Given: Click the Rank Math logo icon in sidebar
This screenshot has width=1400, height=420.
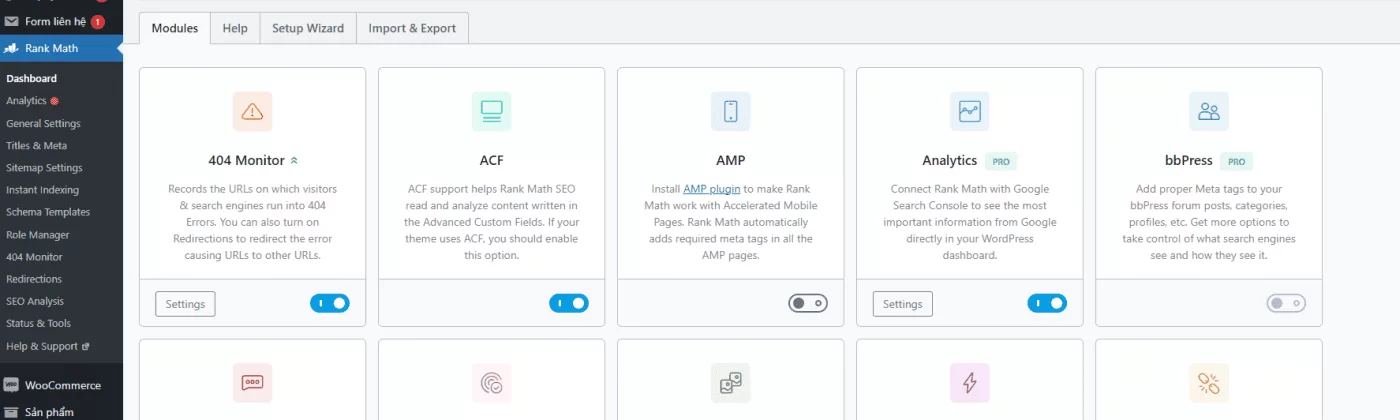Looking at the screenshot, I should pyautogui.click(x=11, y=48).
